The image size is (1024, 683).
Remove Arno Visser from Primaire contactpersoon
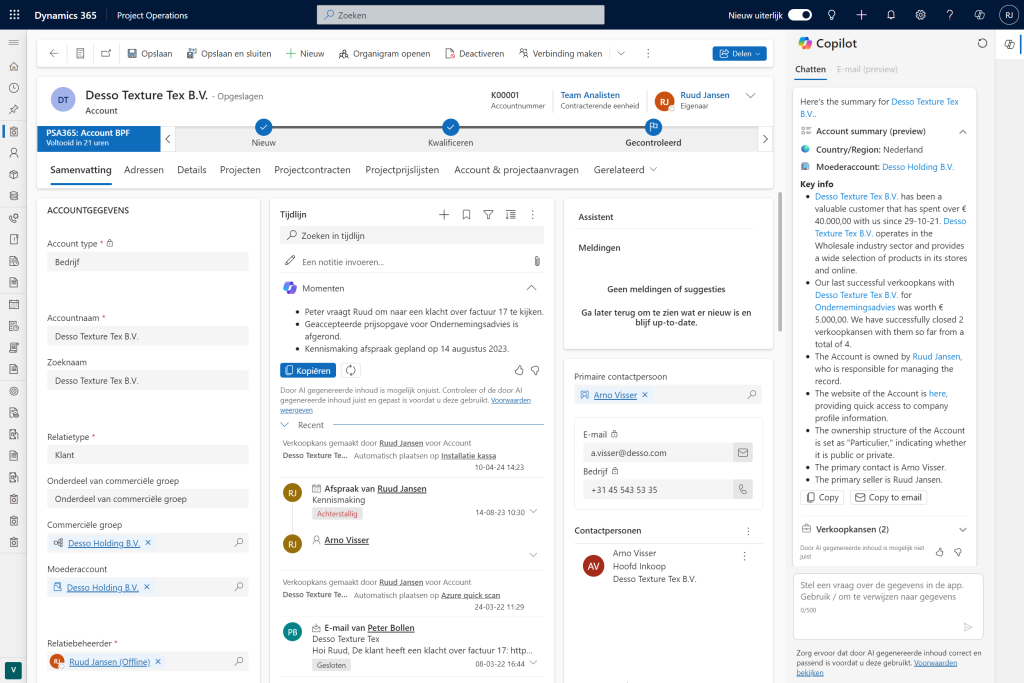645,395
